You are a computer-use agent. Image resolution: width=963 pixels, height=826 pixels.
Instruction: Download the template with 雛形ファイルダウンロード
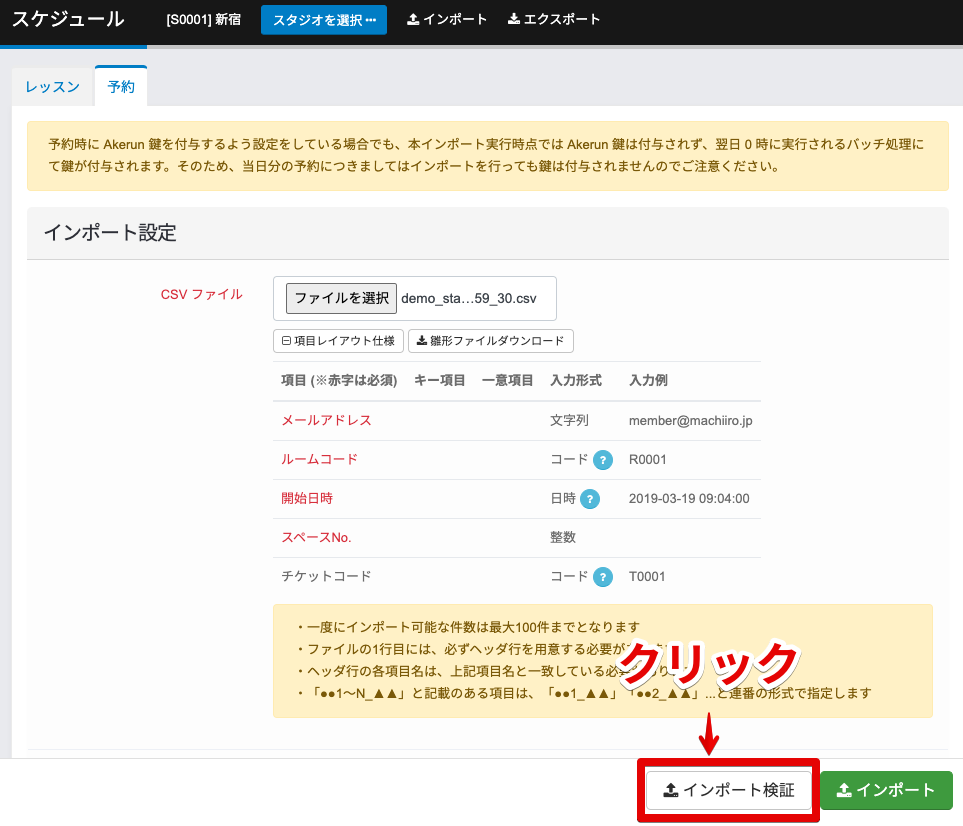pyautogui.click(x=490, y=341)
